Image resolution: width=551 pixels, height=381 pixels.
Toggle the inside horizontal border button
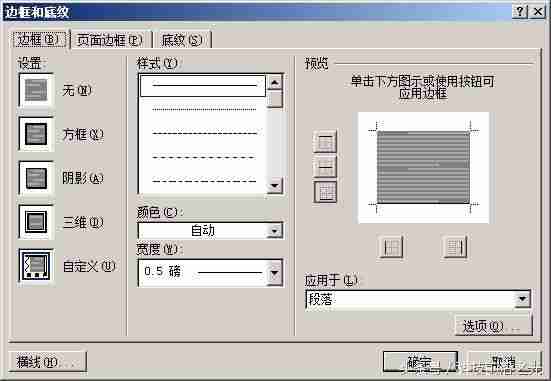pos(325,167)
